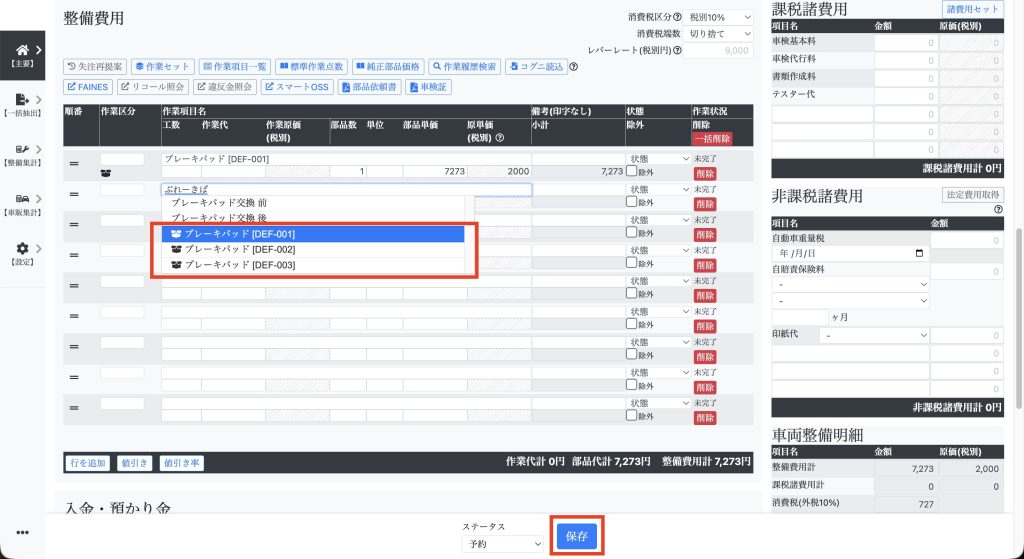Open the 印紙代 dropdown

point(874,335)
